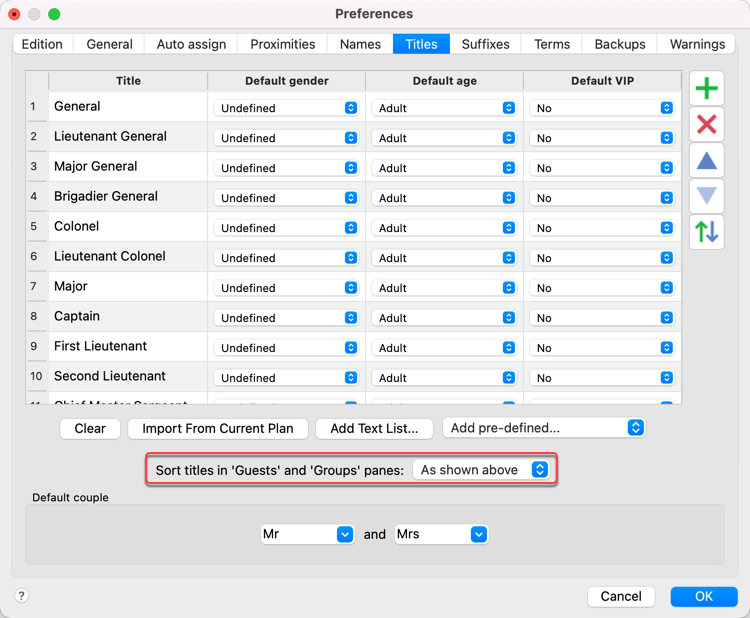The width and height of the screenshot is (750, 618).
Task: Click the green plus add title icon
Action: (706, 89)
